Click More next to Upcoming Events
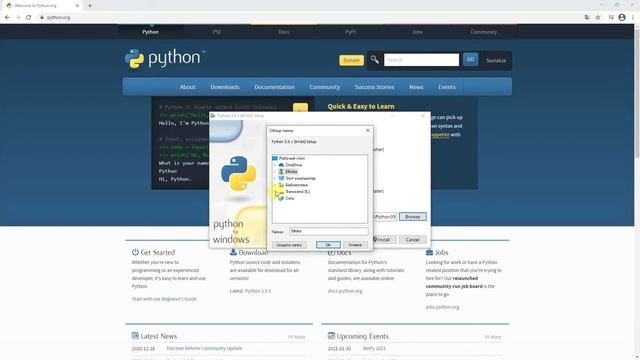Image resolution: width=640 pixels, height=360 pixels. 493,337
